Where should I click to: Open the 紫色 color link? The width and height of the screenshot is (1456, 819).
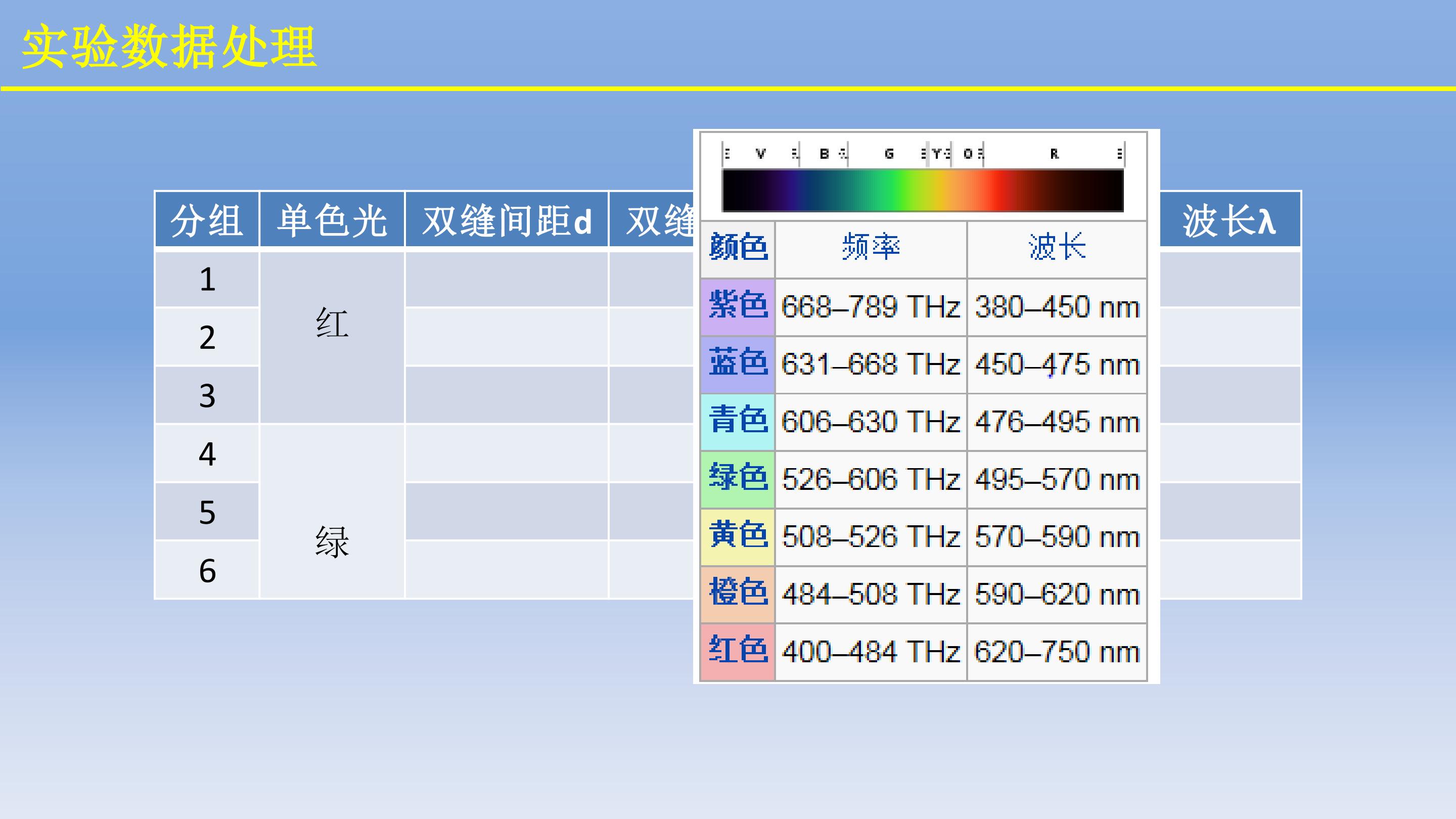pyautogui.click(x=738, y=305)
